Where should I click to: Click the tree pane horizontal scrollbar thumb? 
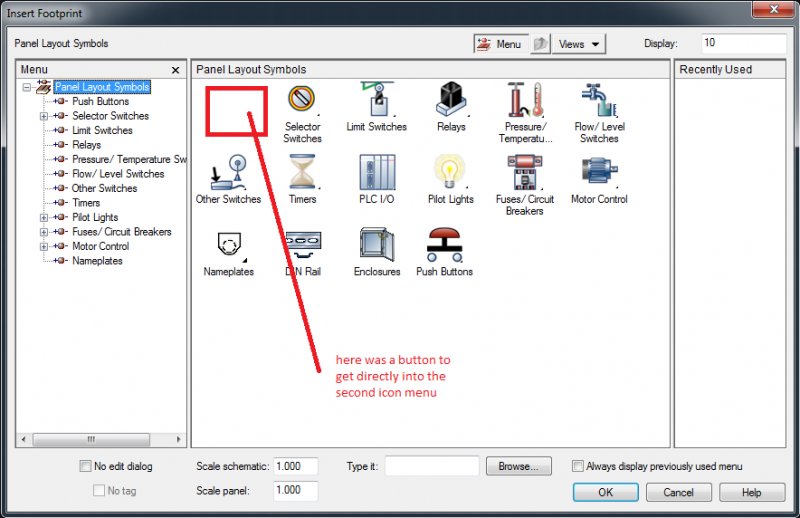91,439
